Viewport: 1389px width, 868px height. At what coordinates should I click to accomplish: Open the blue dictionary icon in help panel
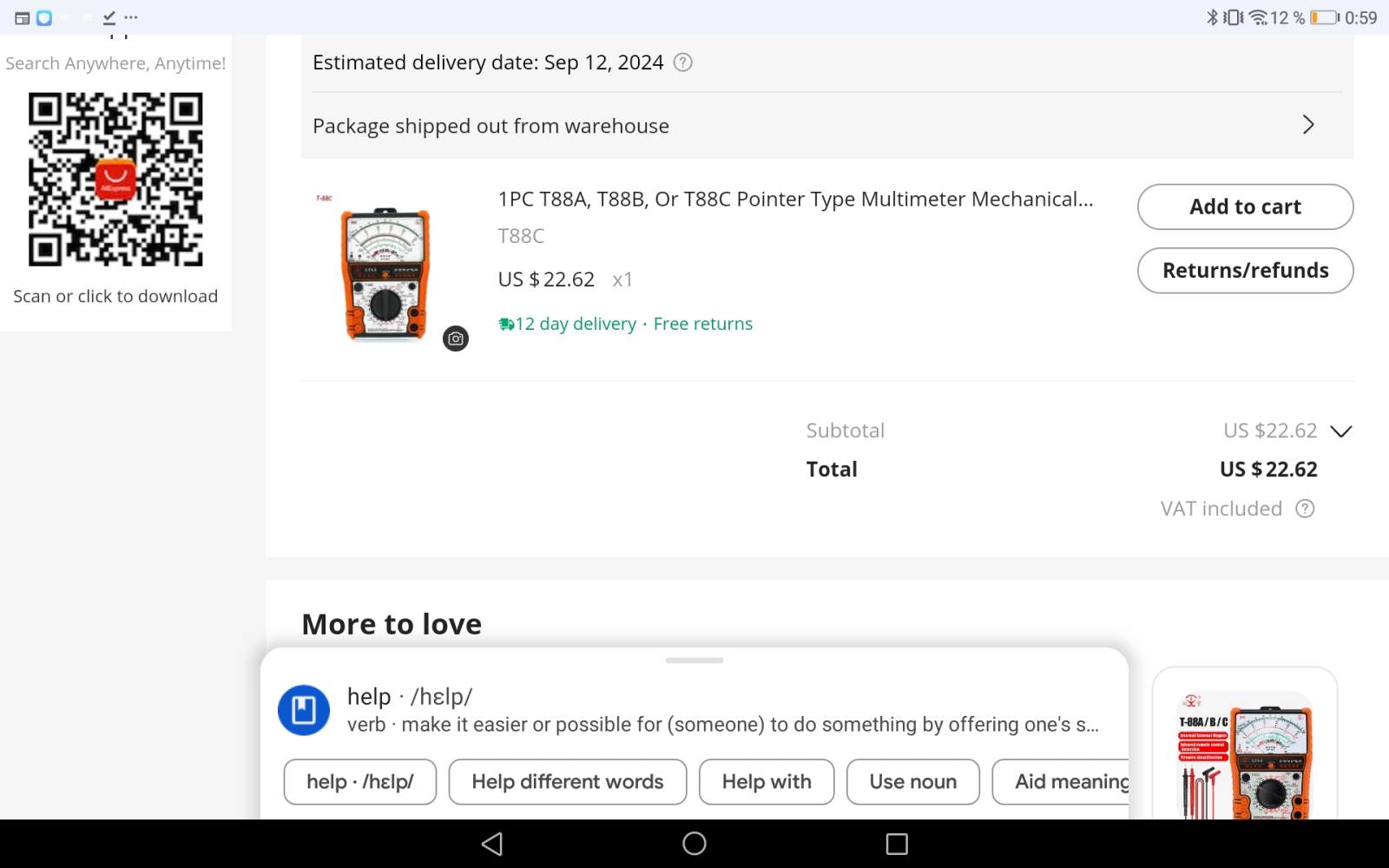[x=304, y=710]
